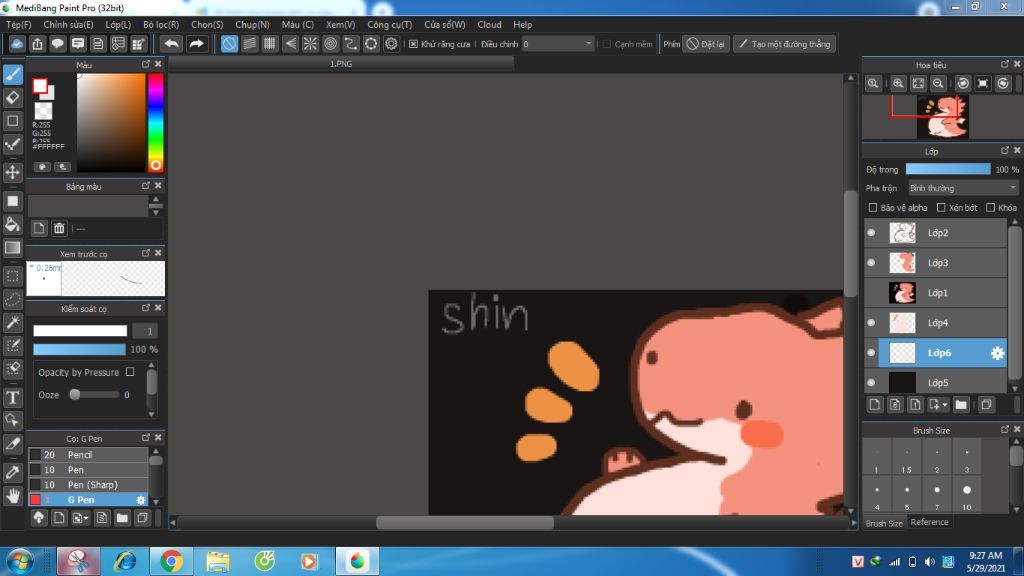Select the Move tool with four arrows
This screenshot has width=1024, height=576.
pos(13,172)
